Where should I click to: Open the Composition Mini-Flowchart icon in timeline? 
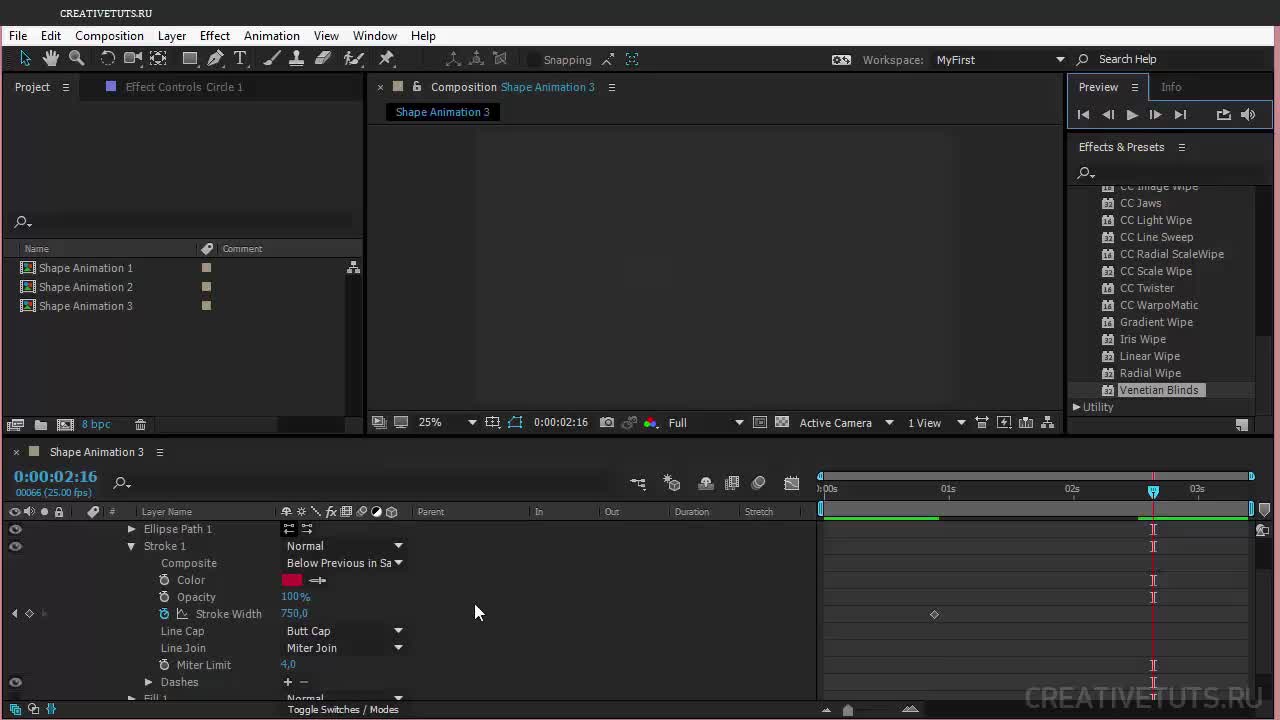pyautogui.click(x=638, y=484)
